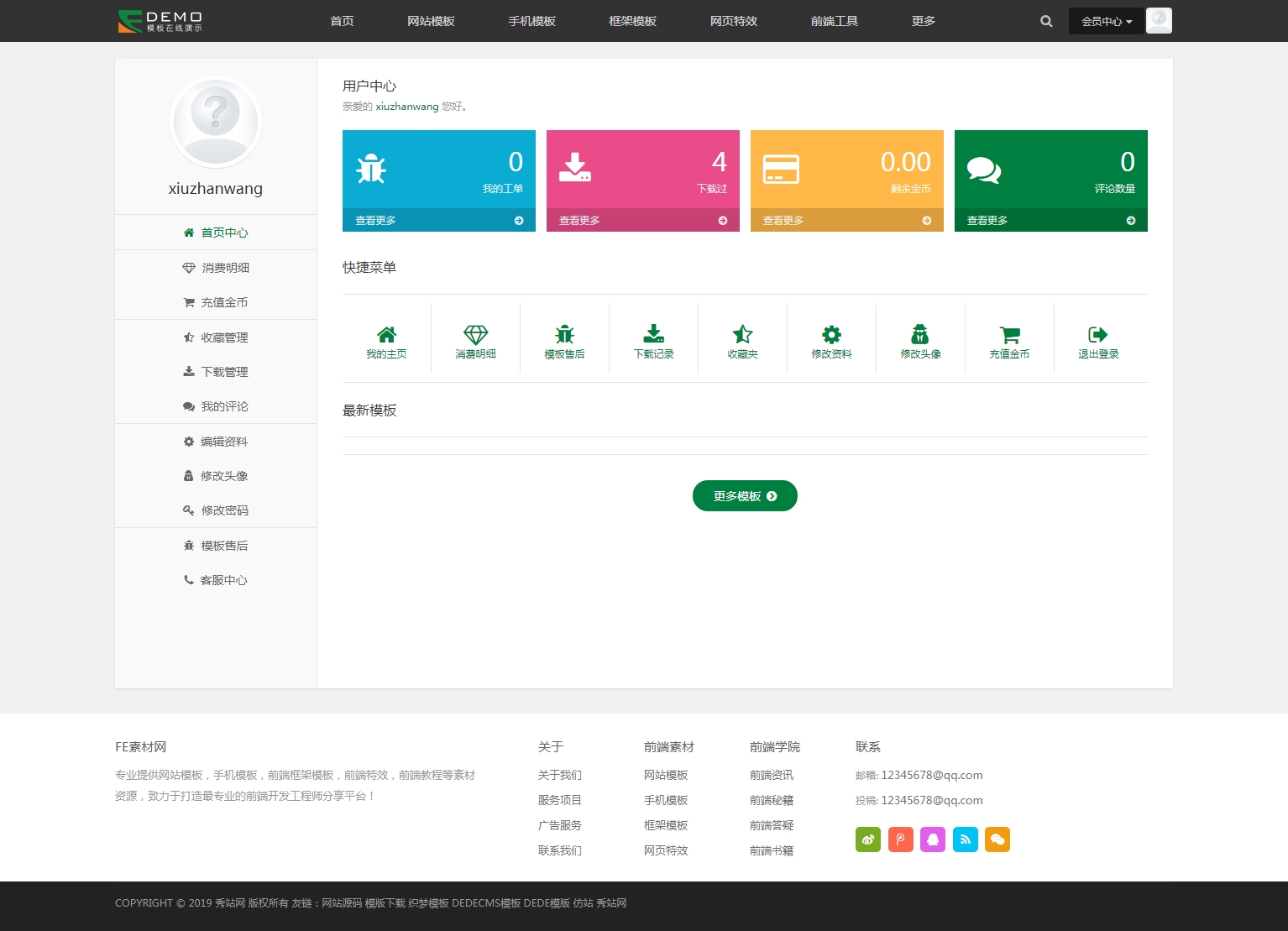Click the search magnifier icon in header
Image resolution: width=1288 pixels, height=931 pixels.
[x=1046, y=21]
